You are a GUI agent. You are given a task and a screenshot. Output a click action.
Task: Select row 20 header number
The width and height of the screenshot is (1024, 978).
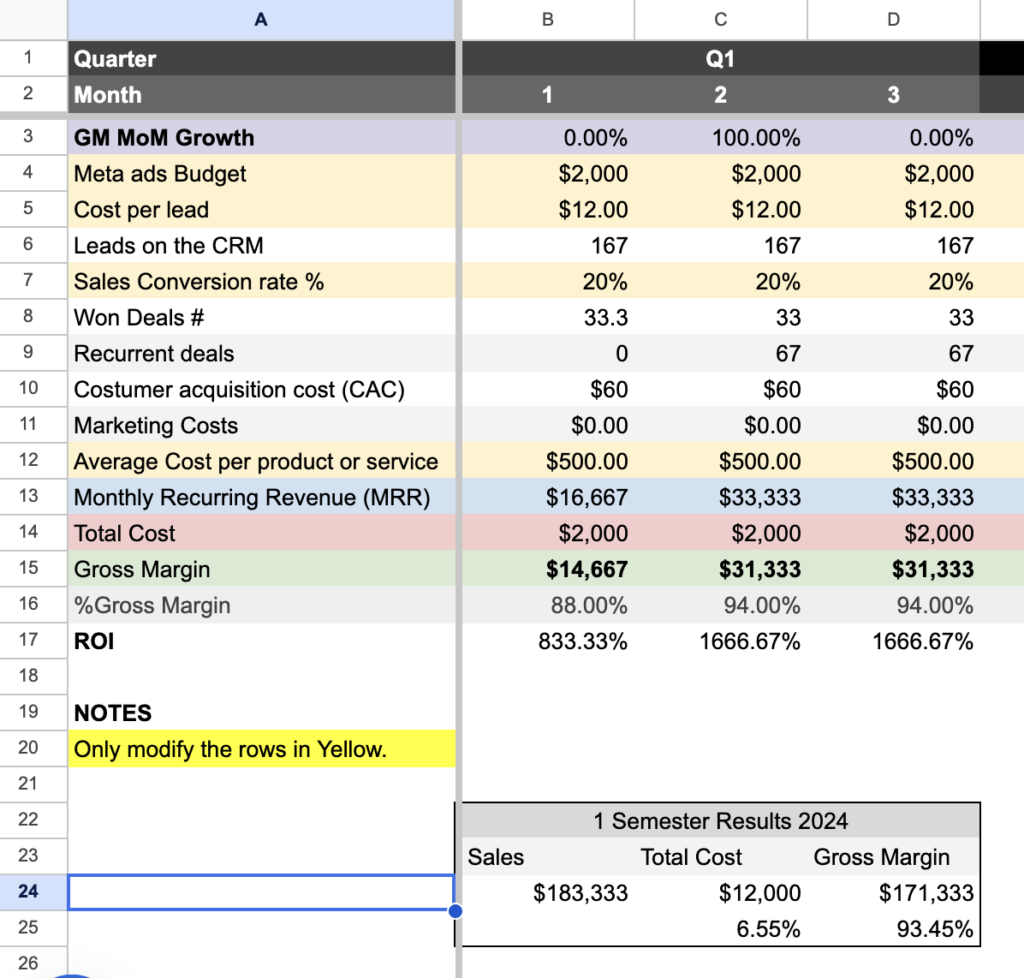(x=28, y=748)
